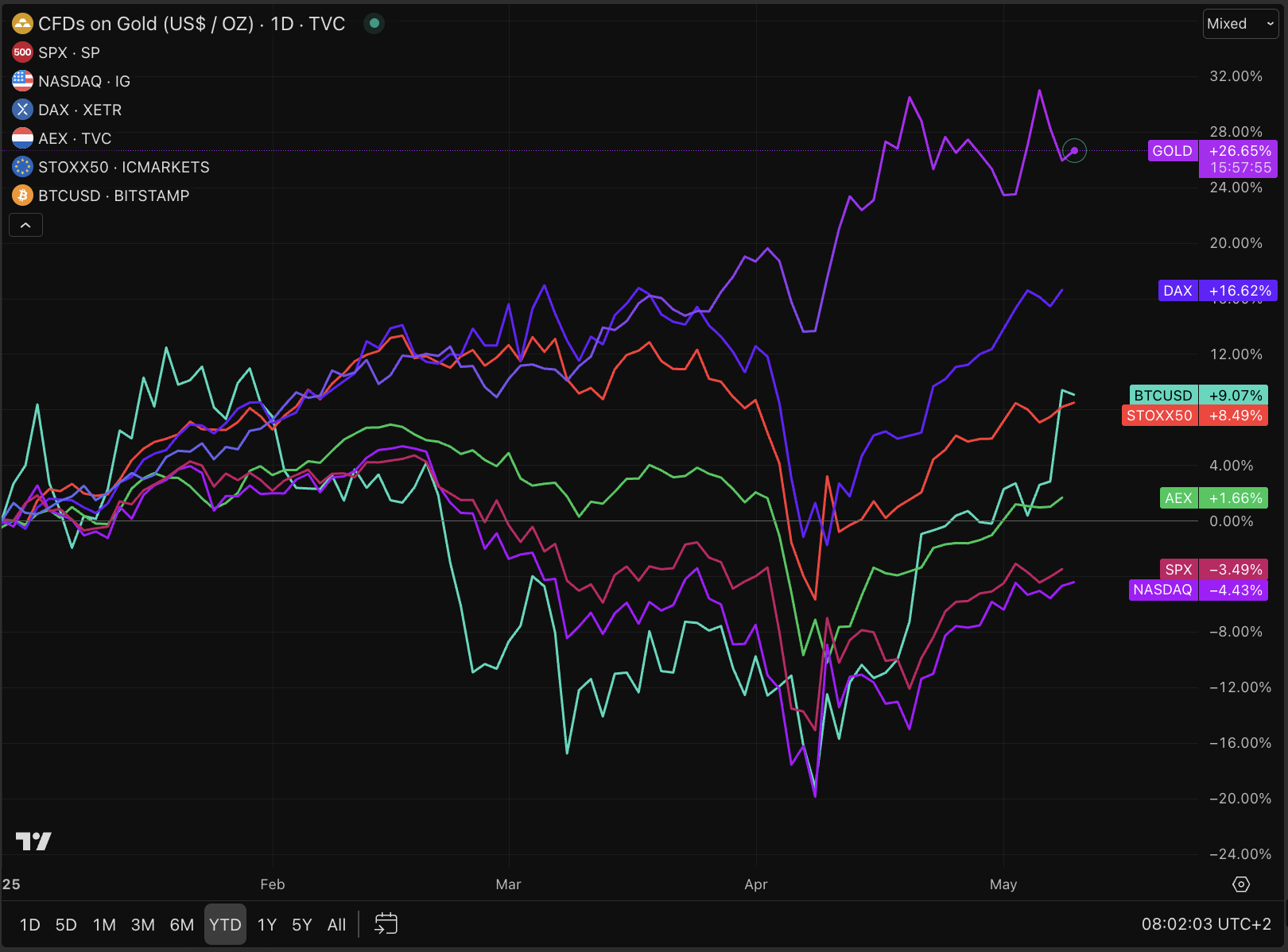Click the TradingView logo watermark

(x=33, y=841)
